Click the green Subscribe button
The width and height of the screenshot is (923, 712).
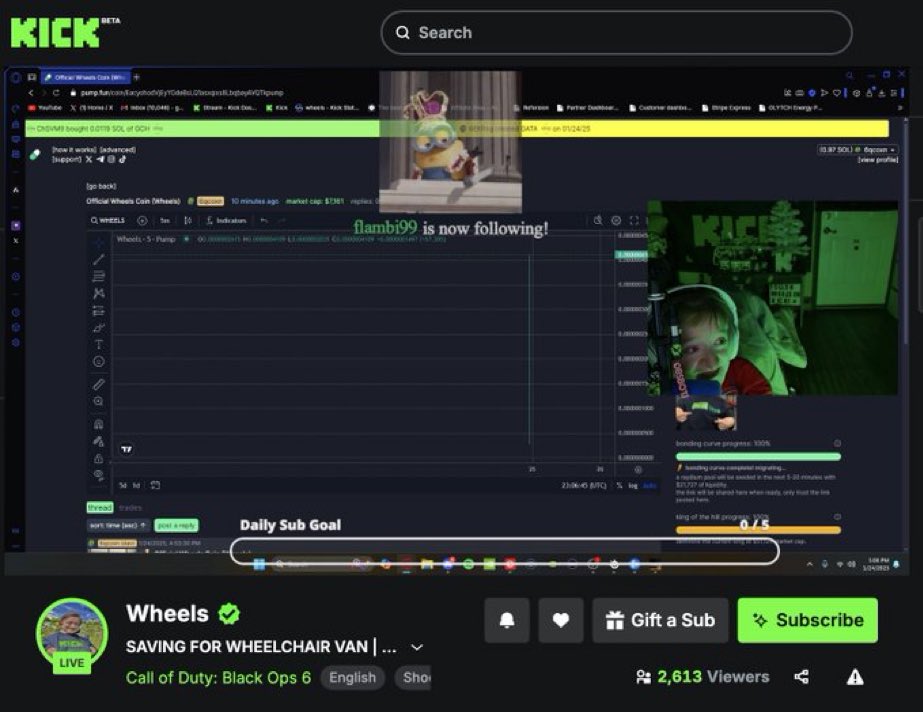coord(808,620)
